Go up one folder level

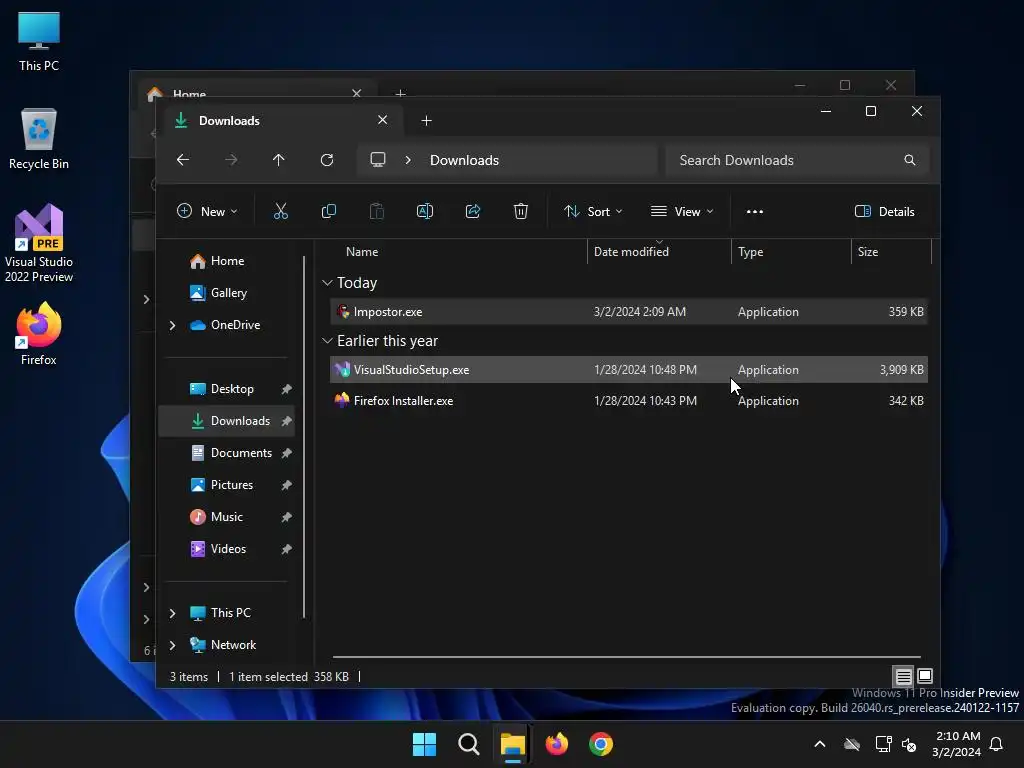point(279,160)
